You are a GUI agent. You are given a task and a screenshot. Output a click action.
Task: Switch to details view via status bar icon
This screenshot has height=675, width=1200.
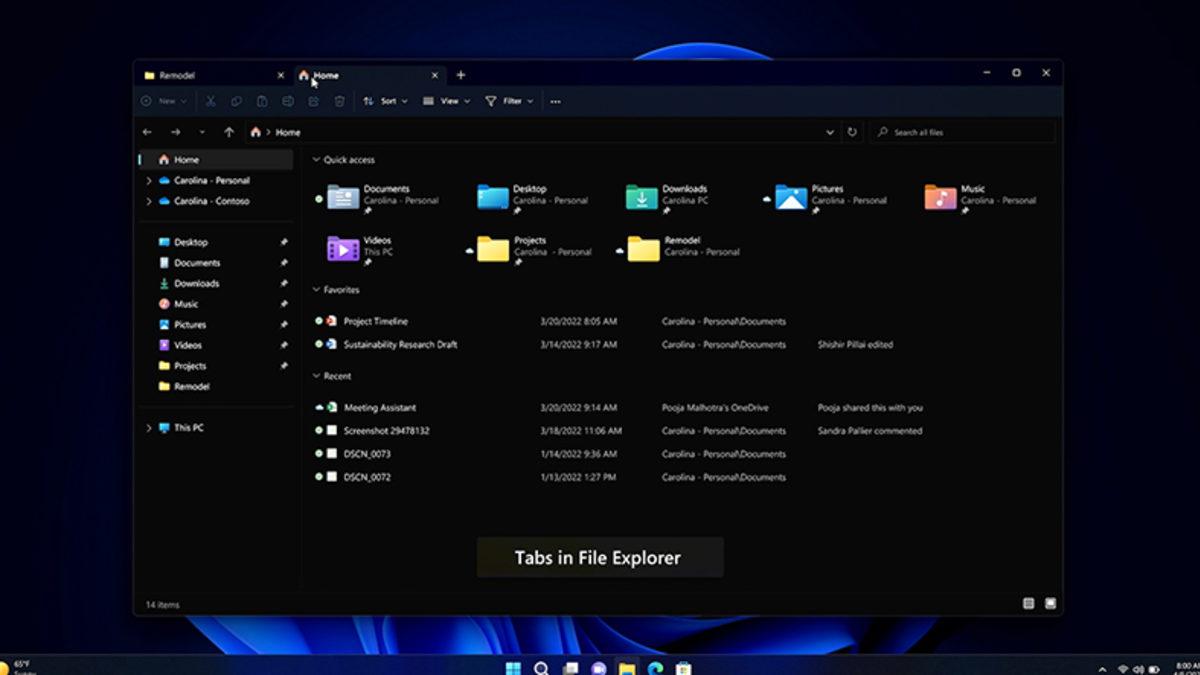click(x=1028, y=603)
